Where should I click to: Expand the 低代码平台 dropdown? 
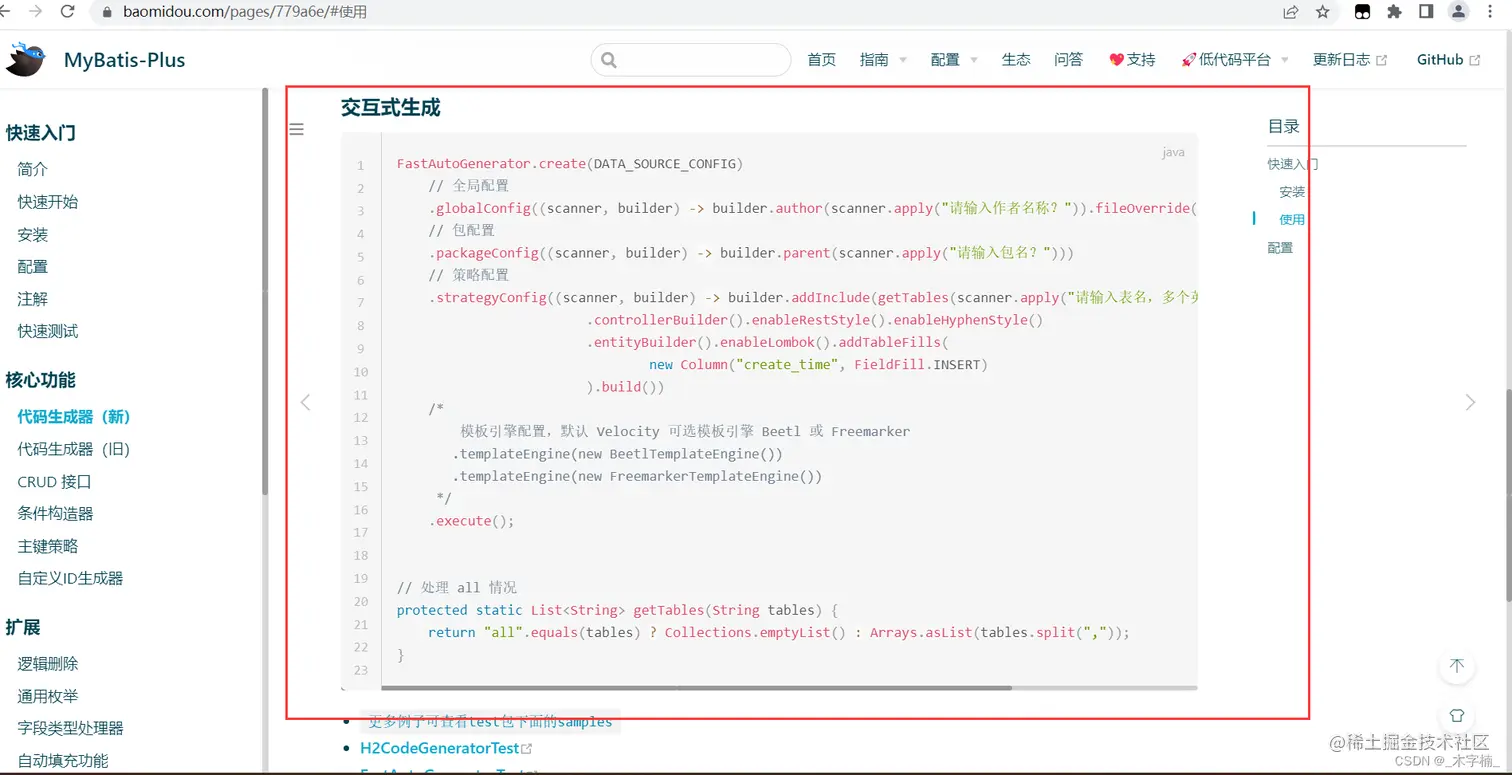[1235, 60]
